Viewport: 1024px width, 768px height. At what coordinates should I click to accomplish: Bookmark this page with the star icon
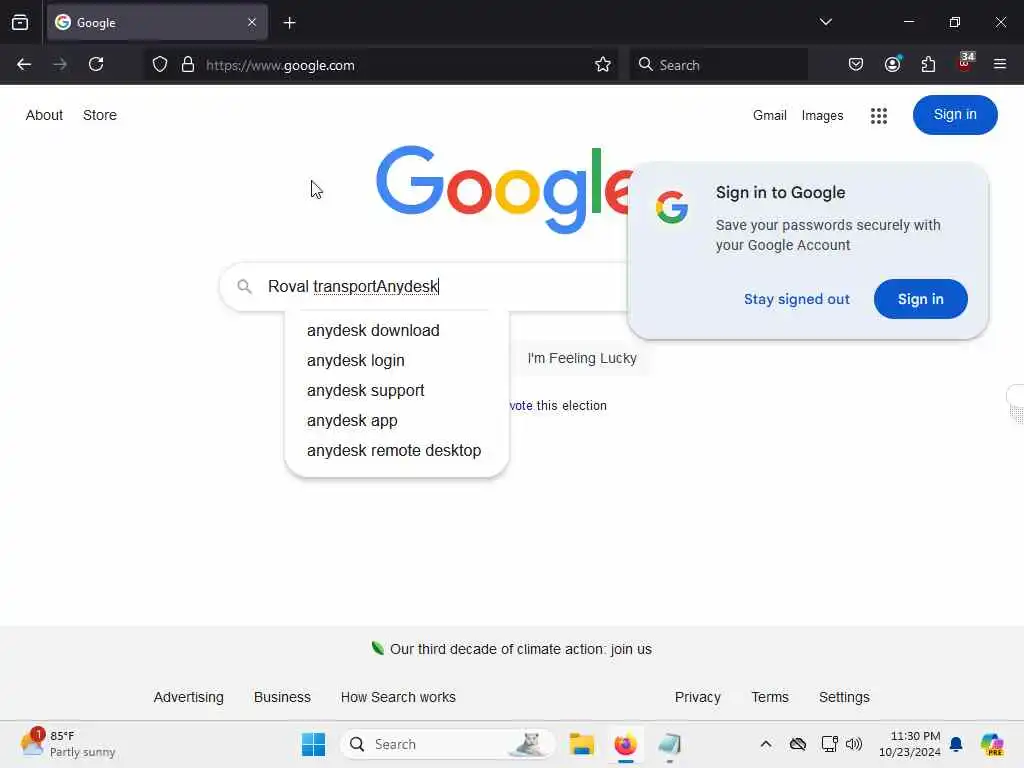(603, 65)
